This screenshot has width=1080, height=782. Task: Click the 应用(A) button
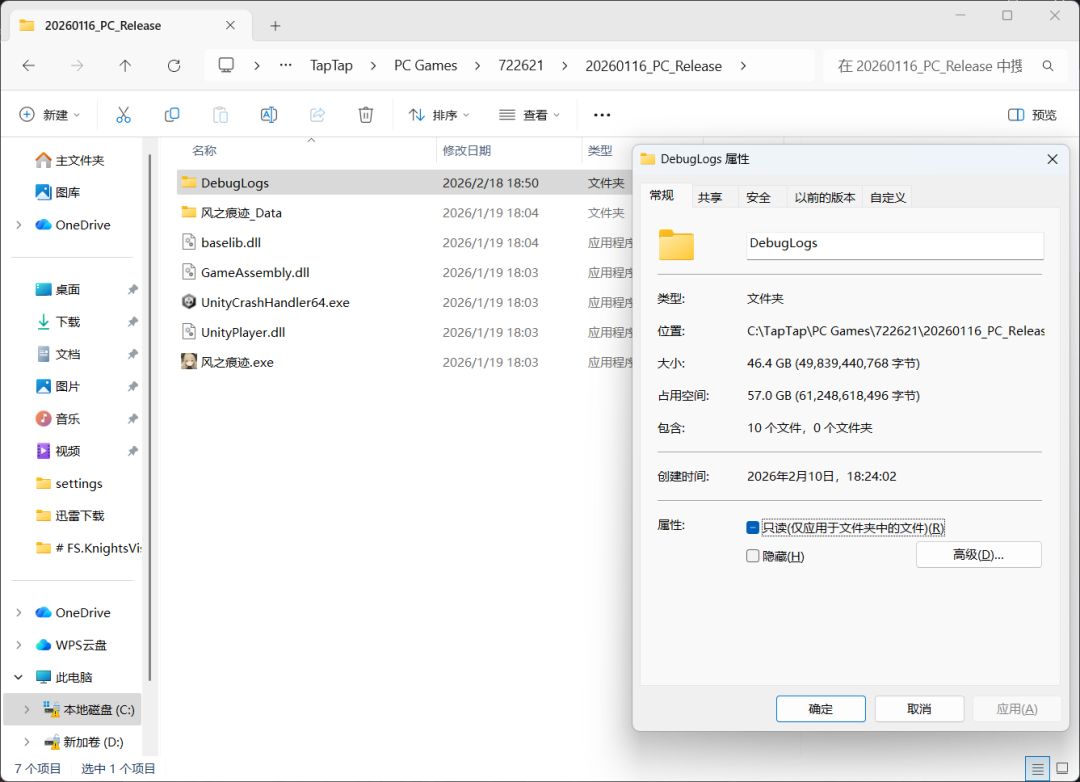(1017, 709)
